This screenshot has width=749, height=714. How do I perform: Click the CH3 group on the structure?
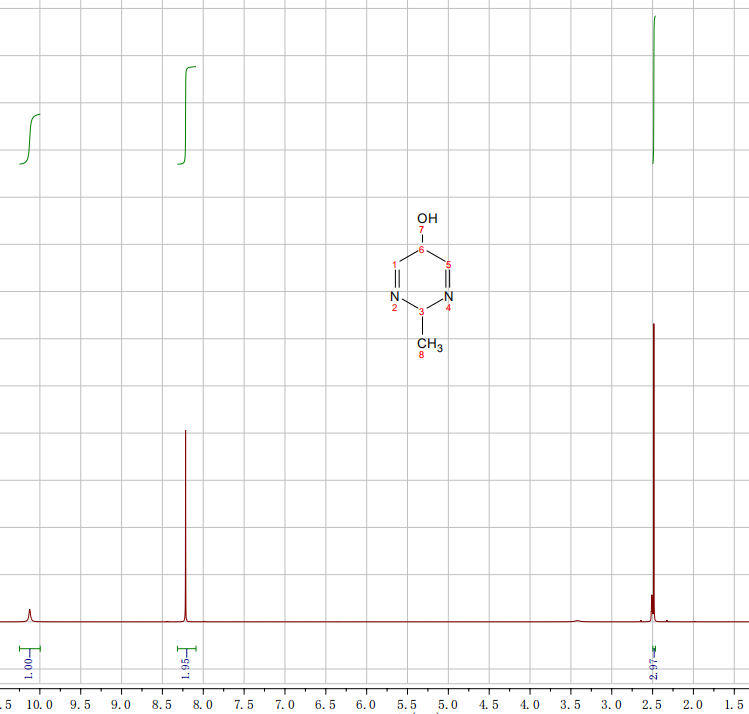click(429, 346)
